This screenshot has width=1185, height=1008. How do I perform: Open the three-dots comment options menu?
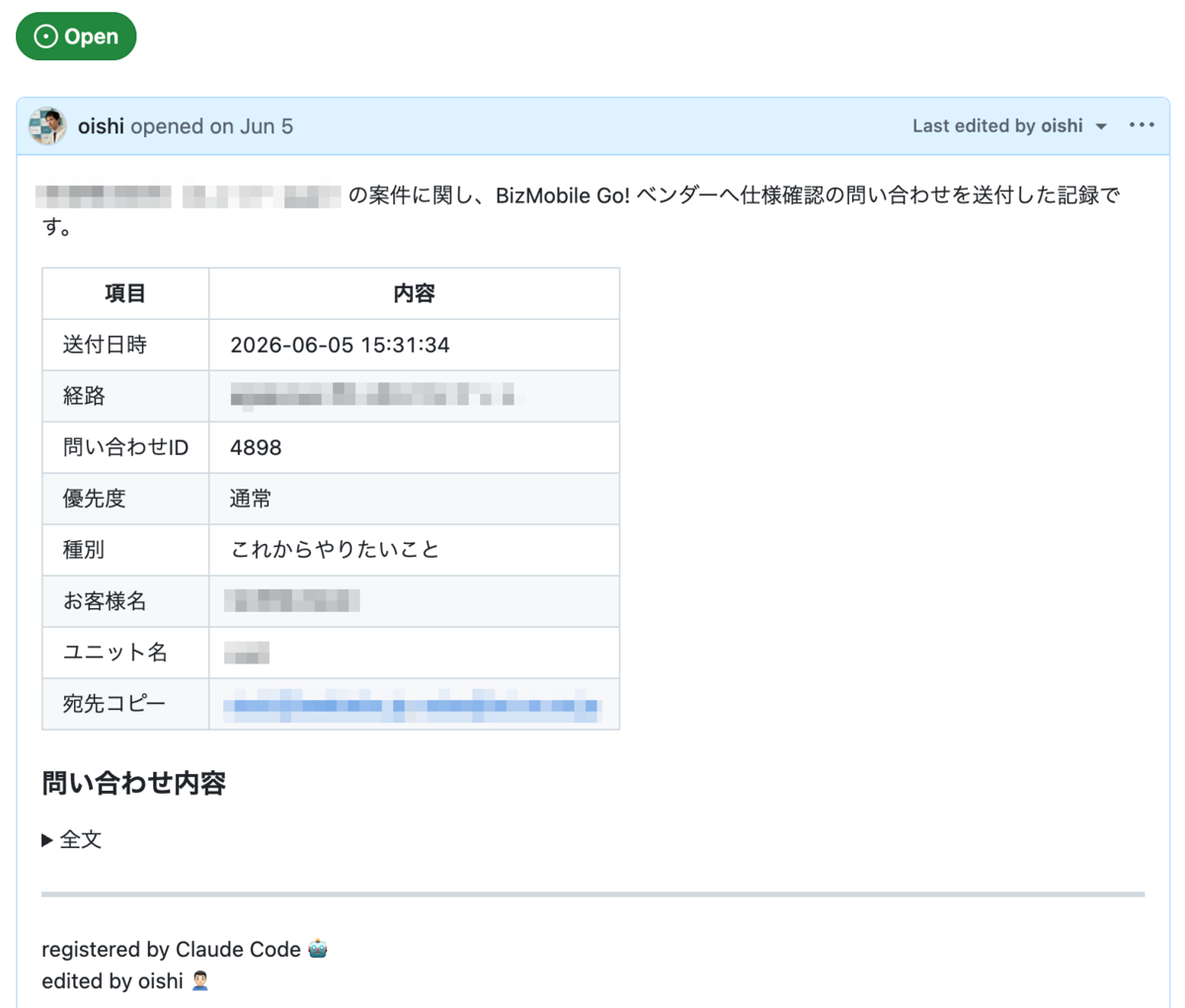[1142, 125]
